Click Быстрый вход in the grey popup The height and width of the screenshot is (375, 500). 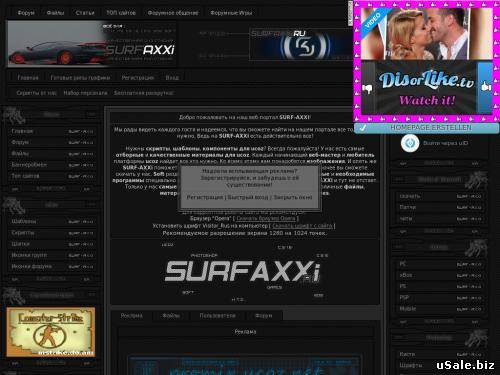coord(248,197)
